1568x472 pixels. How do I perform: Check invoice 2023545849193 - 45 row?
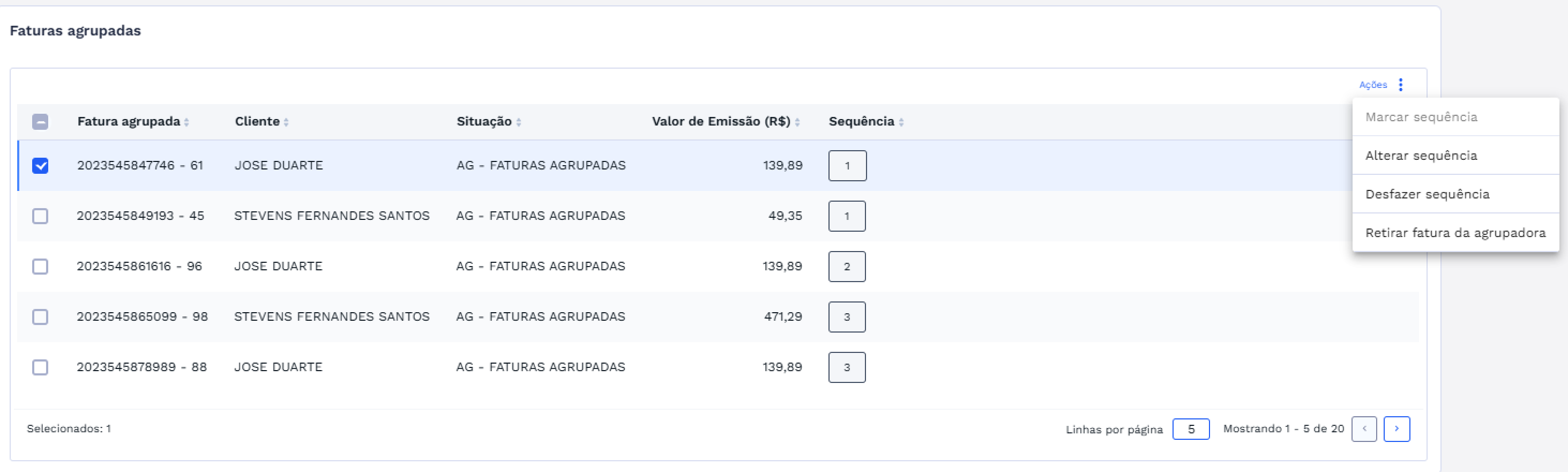pos(40,216)
